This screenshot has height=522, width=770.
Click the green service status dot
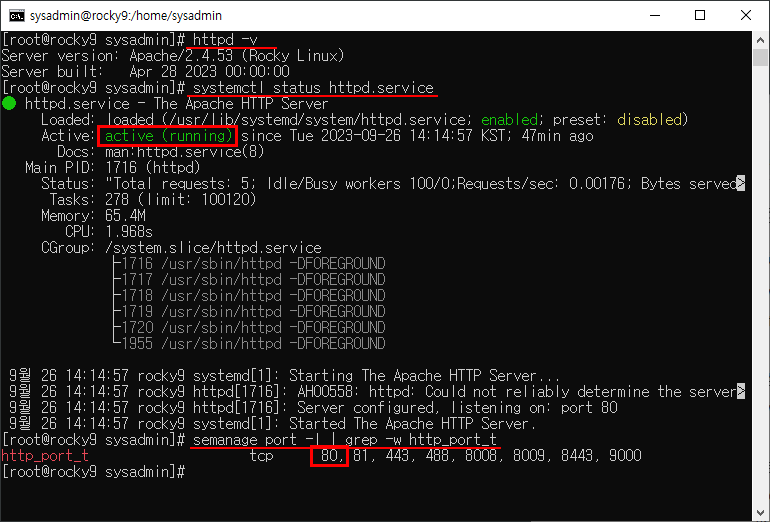tap(9, 104)
